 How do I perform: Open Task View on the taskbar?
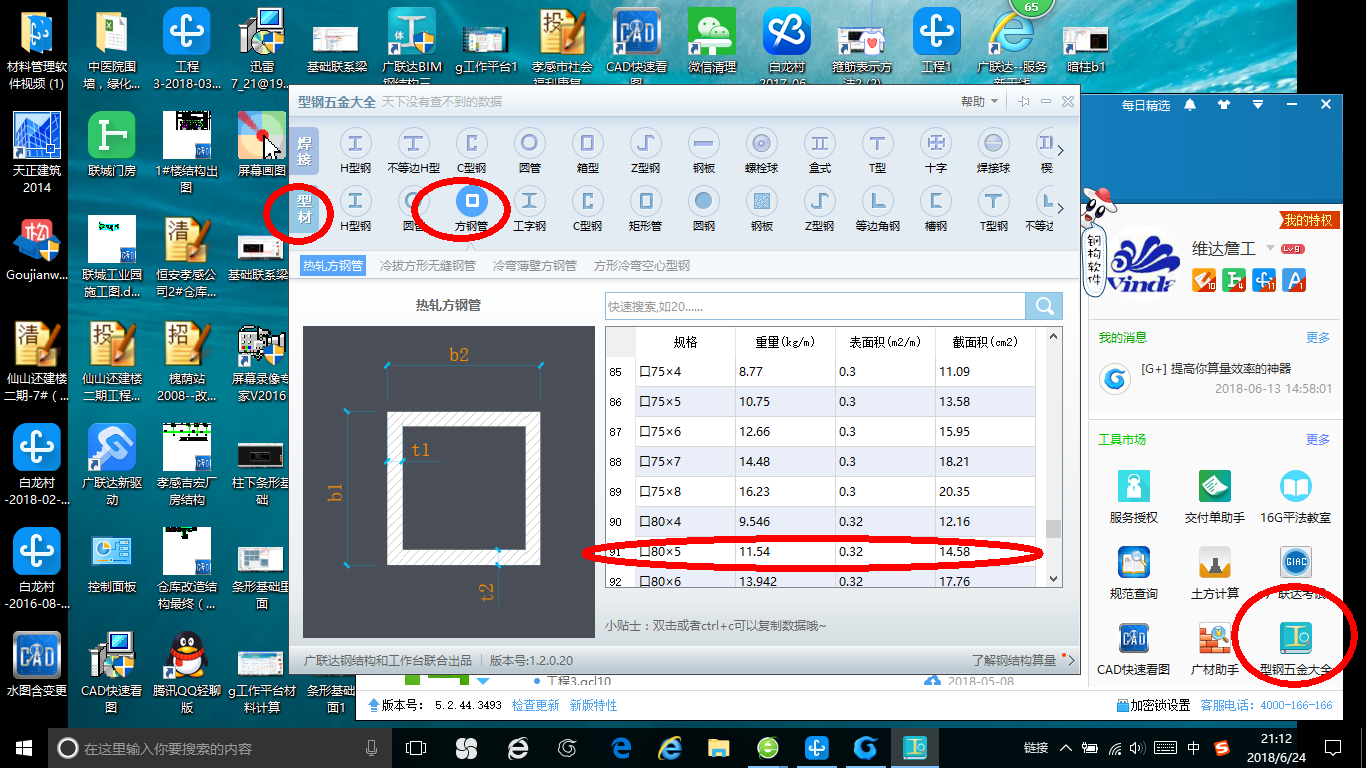tap(415, 747)
